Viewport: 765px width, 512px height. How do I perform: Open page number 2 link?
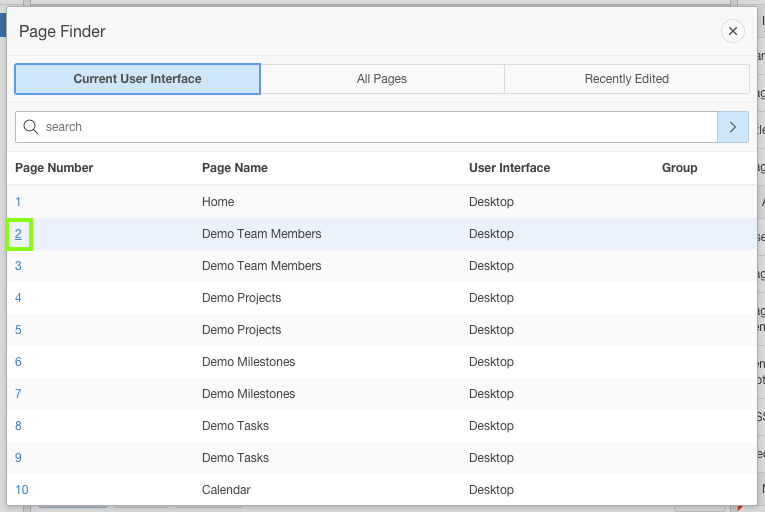coord(18,234)
